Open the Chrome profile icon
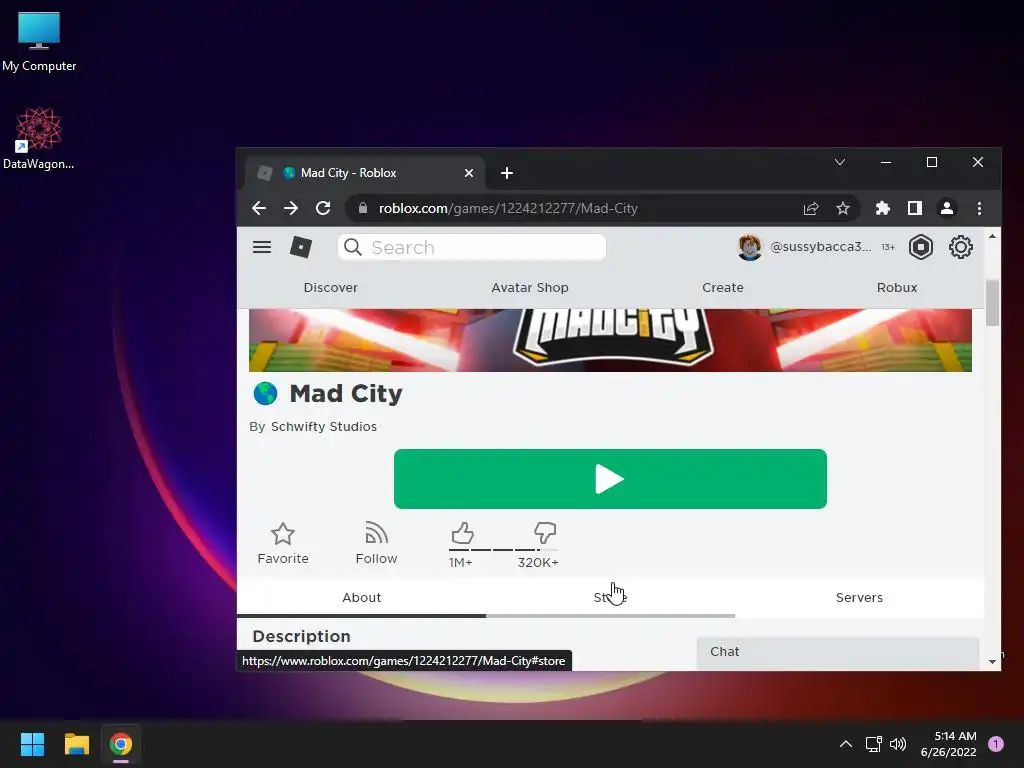 point(946,208)
